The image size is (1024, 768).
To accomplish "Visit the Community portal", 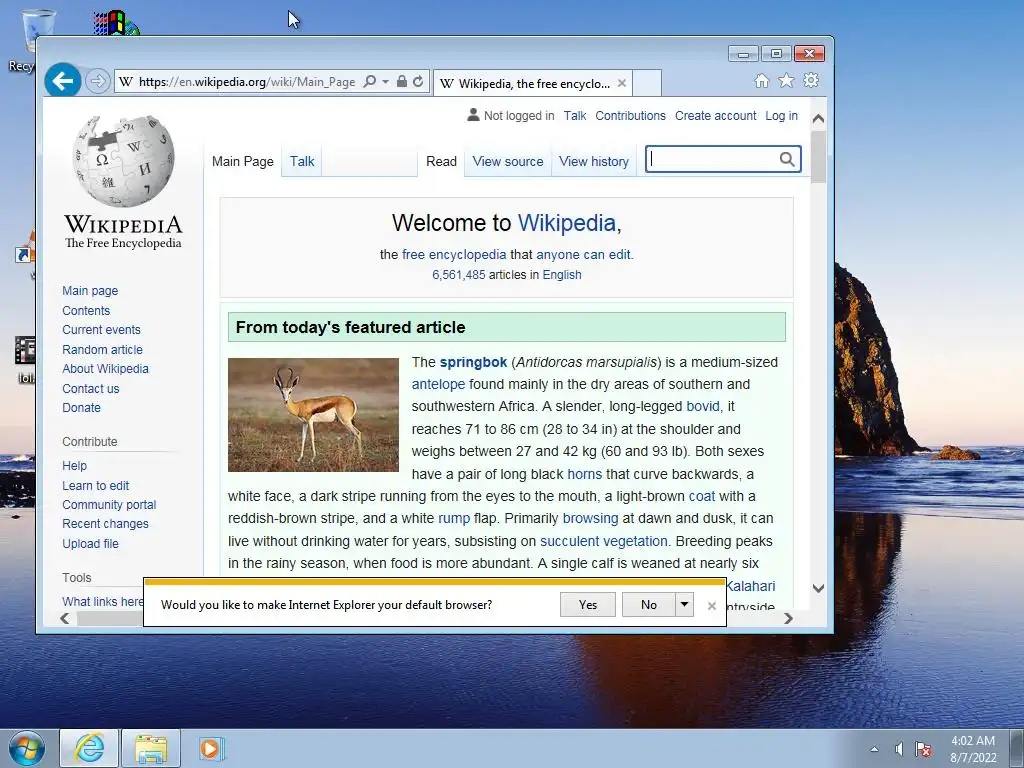I will (x=109, y=505).
